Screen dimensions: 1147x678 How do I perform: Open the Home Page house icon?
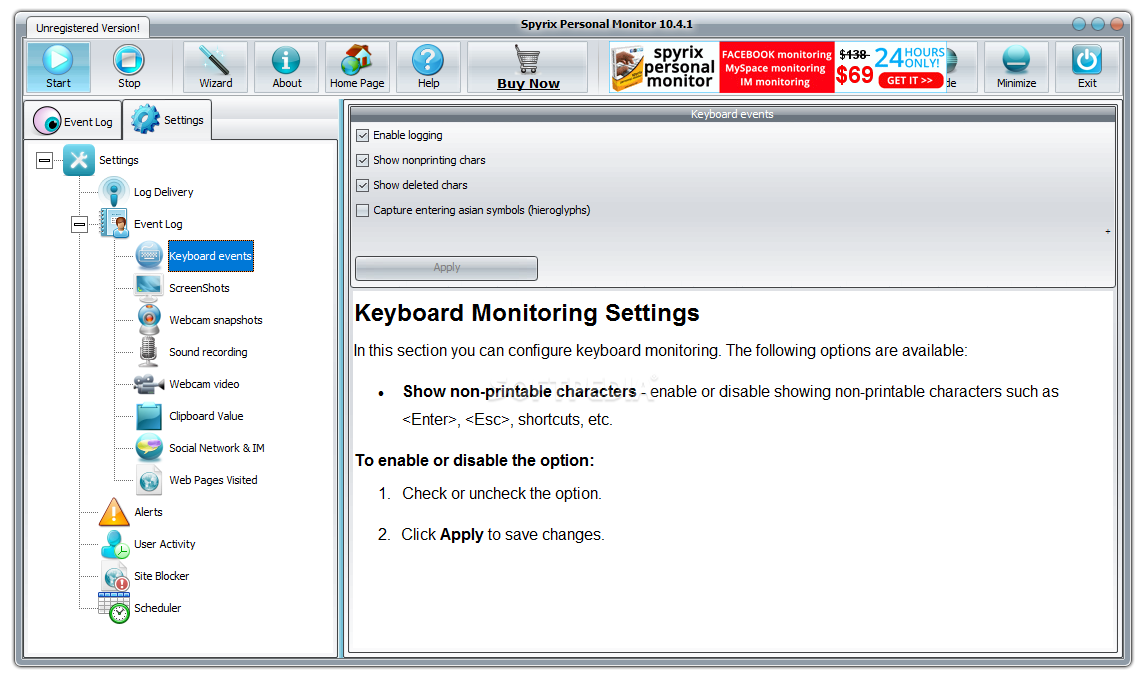click(357, 60)
